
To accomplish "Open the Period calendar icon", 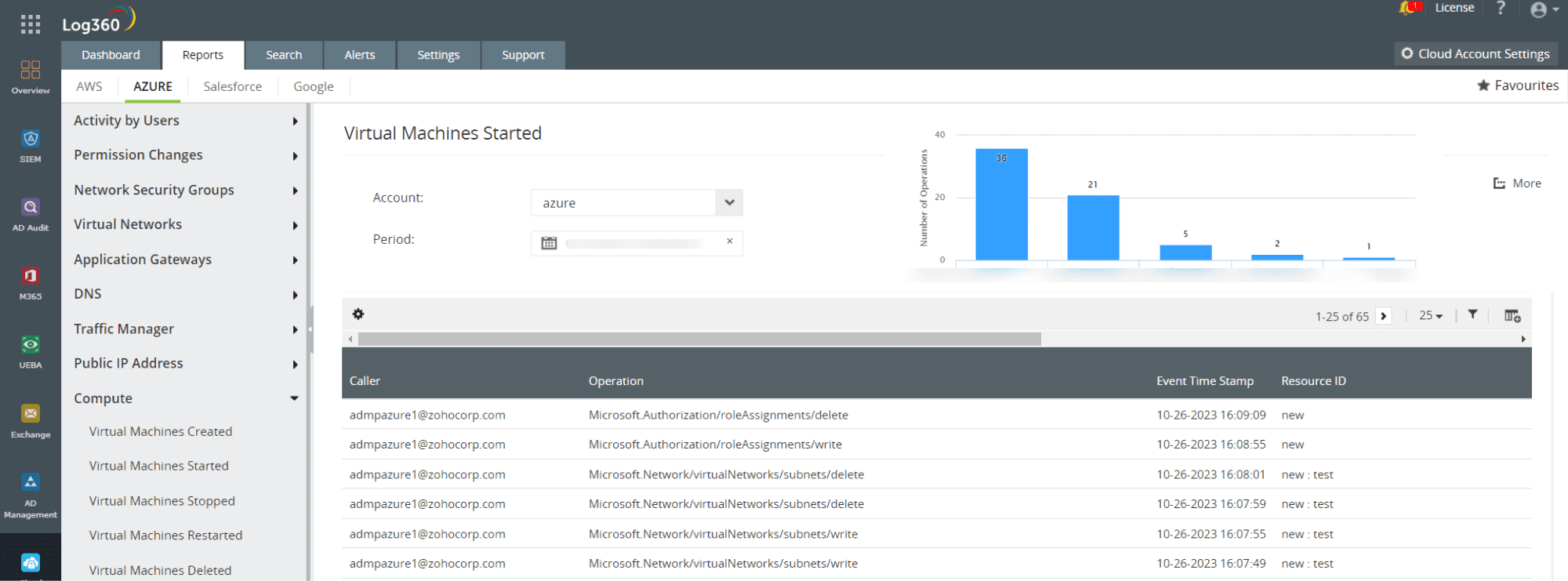I will (549, 243).
